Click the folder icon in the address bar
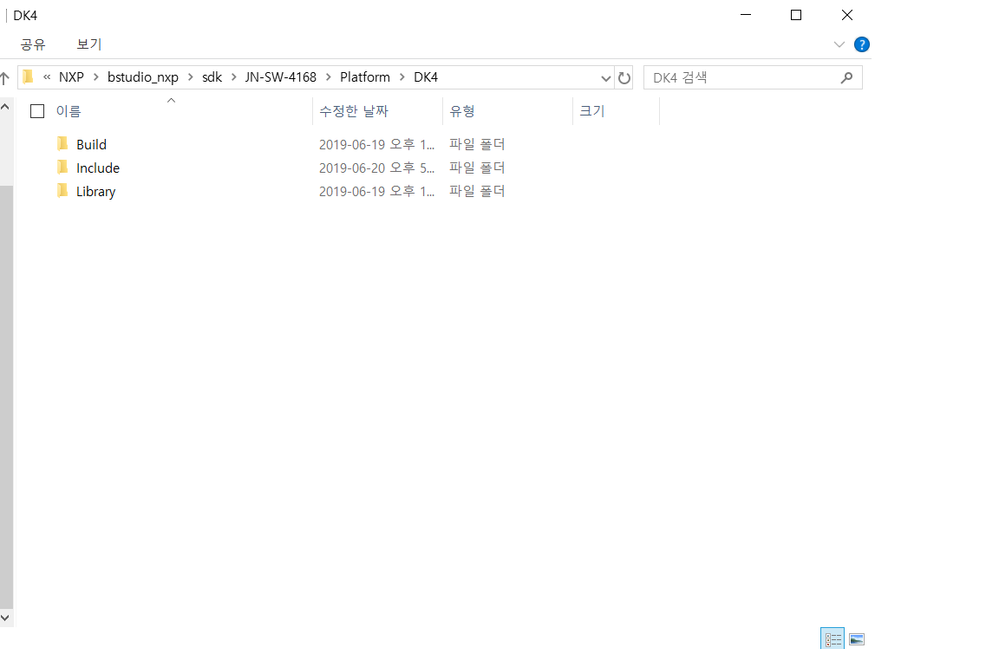The image size is (999, 649). coord(28,77)
